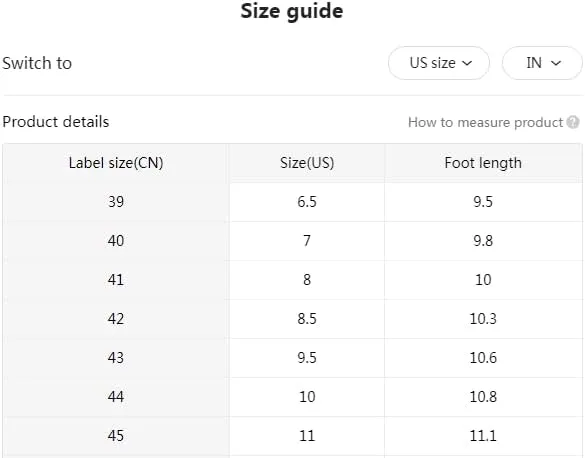The width and height of the screenshot is (585, 458).
Task: Select the row with label size 41
Action: (292, 280)
